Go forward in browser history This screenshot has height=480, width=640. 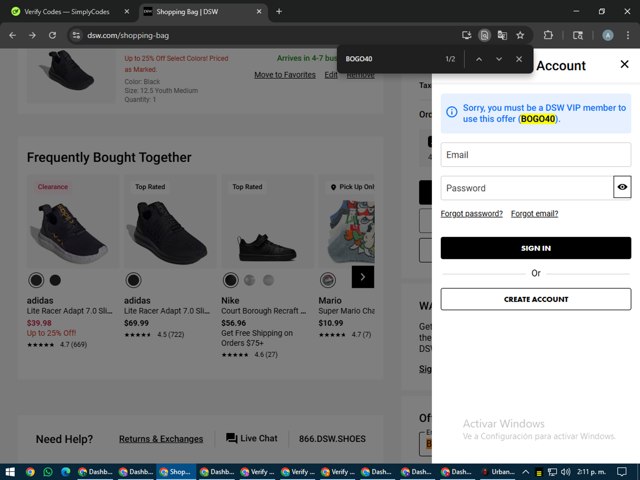tap(32, 36)
